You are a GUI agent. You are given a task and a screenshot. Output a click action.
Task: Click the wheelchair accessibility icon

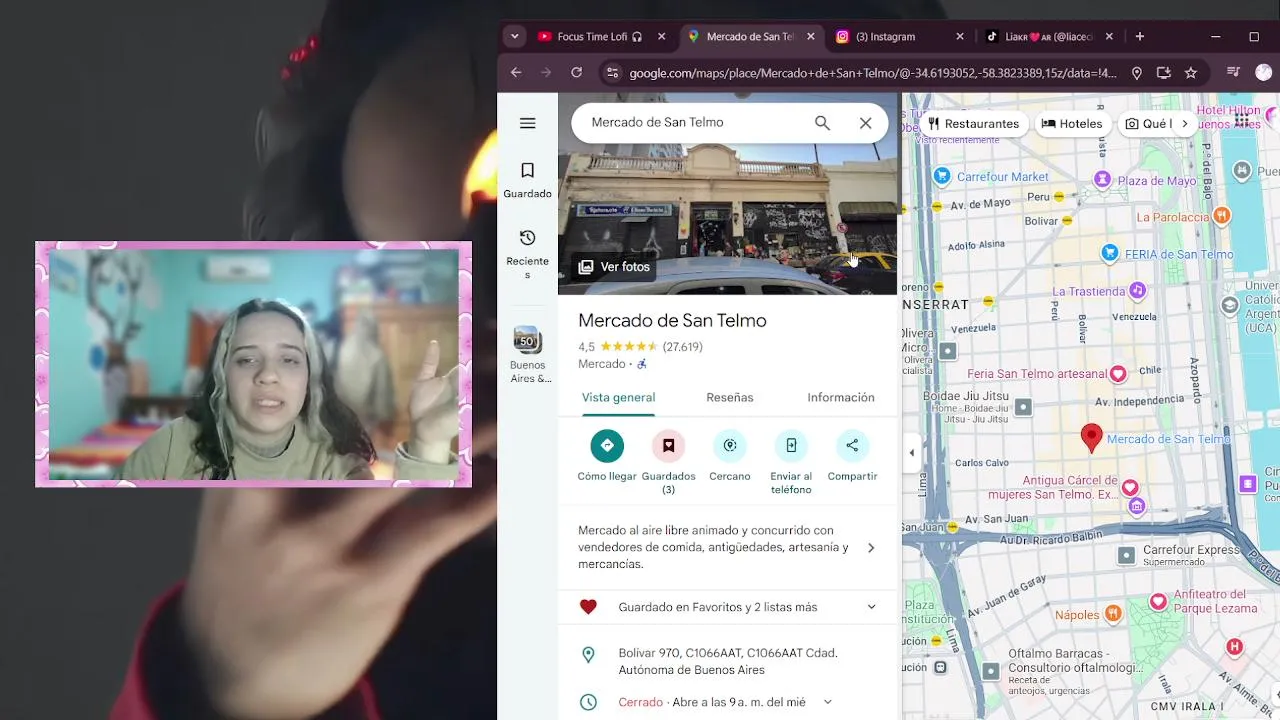pyautogui.click(x=642, y=364)
